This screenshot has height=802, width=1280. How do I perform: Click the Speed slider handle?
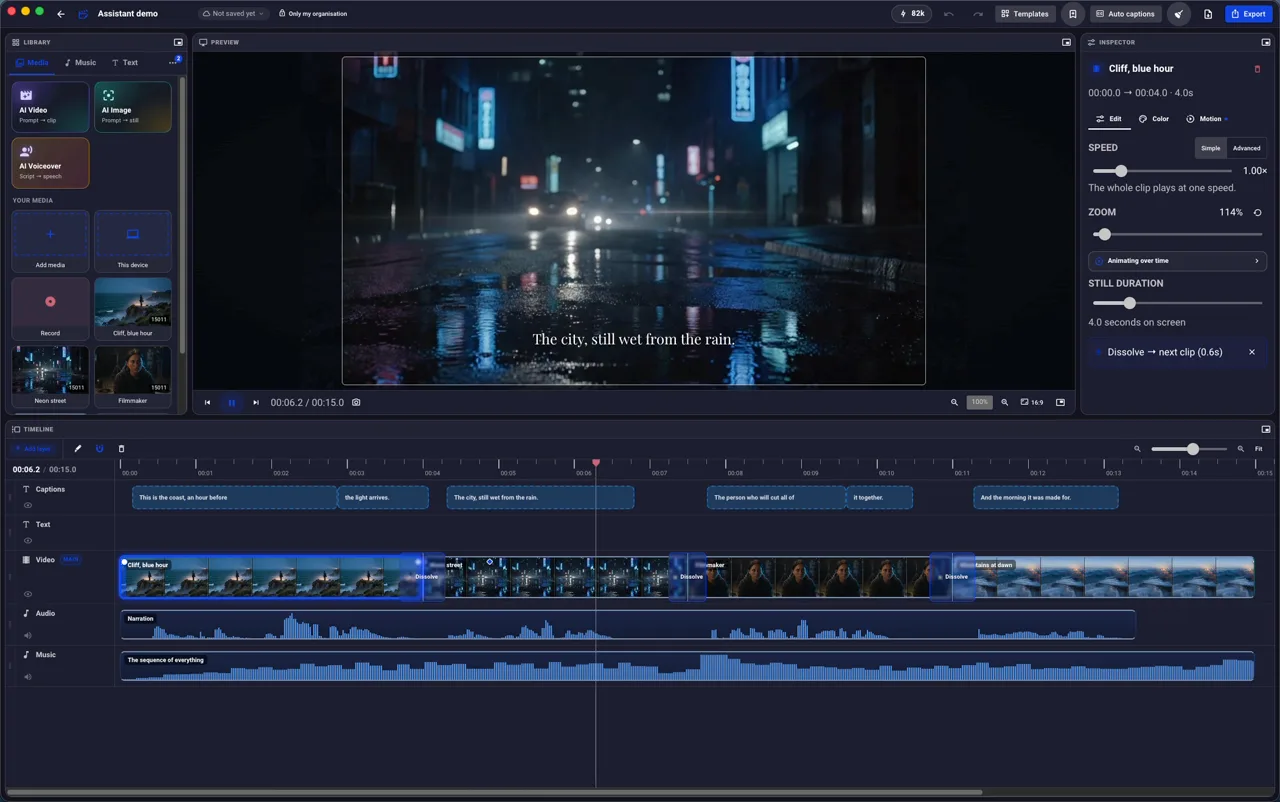pos(1121,171)
